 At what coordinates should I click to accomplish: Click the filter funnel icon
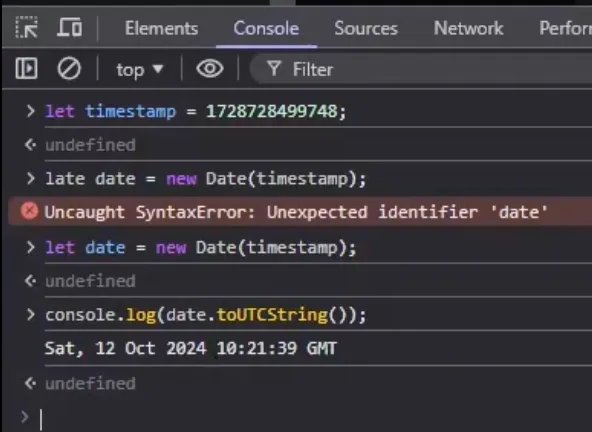pyautogui.click(x=274, y=69)
